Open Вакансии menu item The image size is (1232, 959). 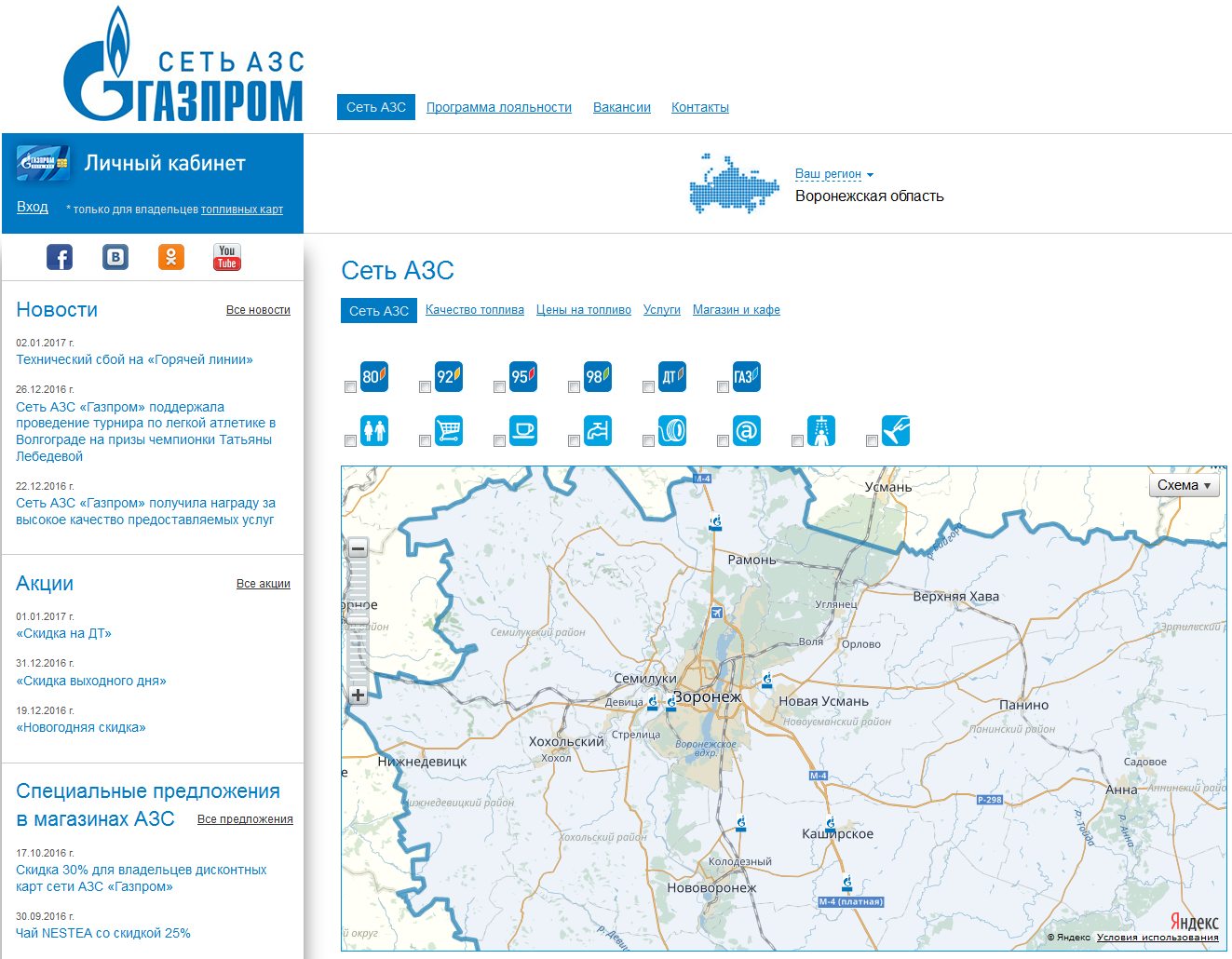[x=622, y=107]
